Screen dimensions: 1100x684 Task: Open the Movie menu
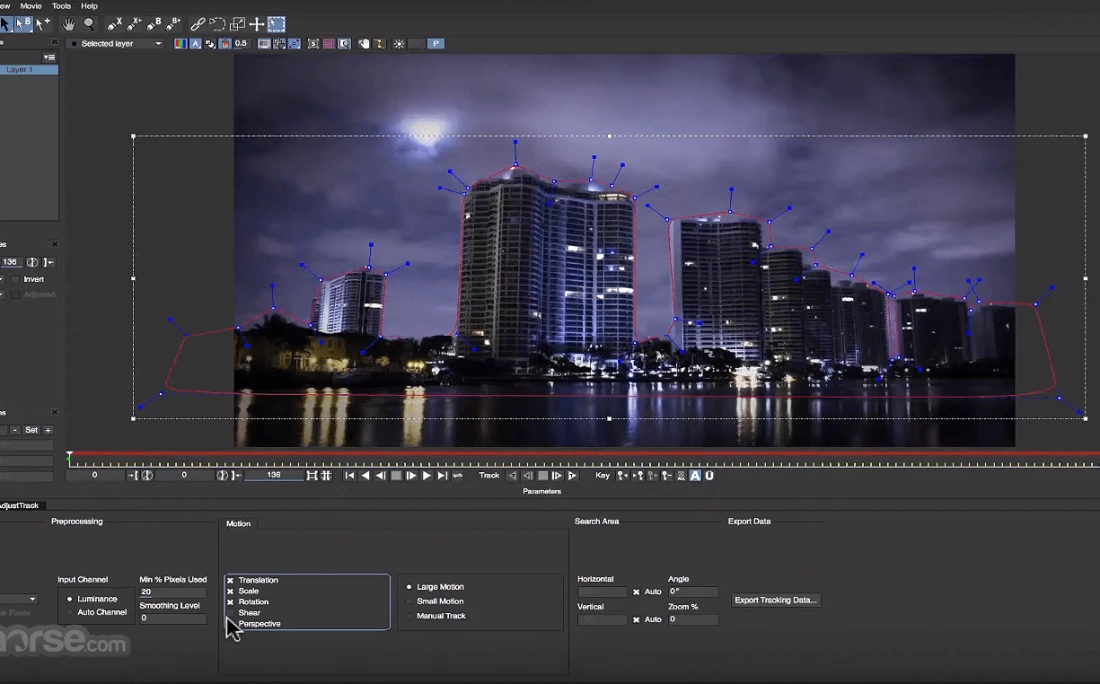(31, 6)
